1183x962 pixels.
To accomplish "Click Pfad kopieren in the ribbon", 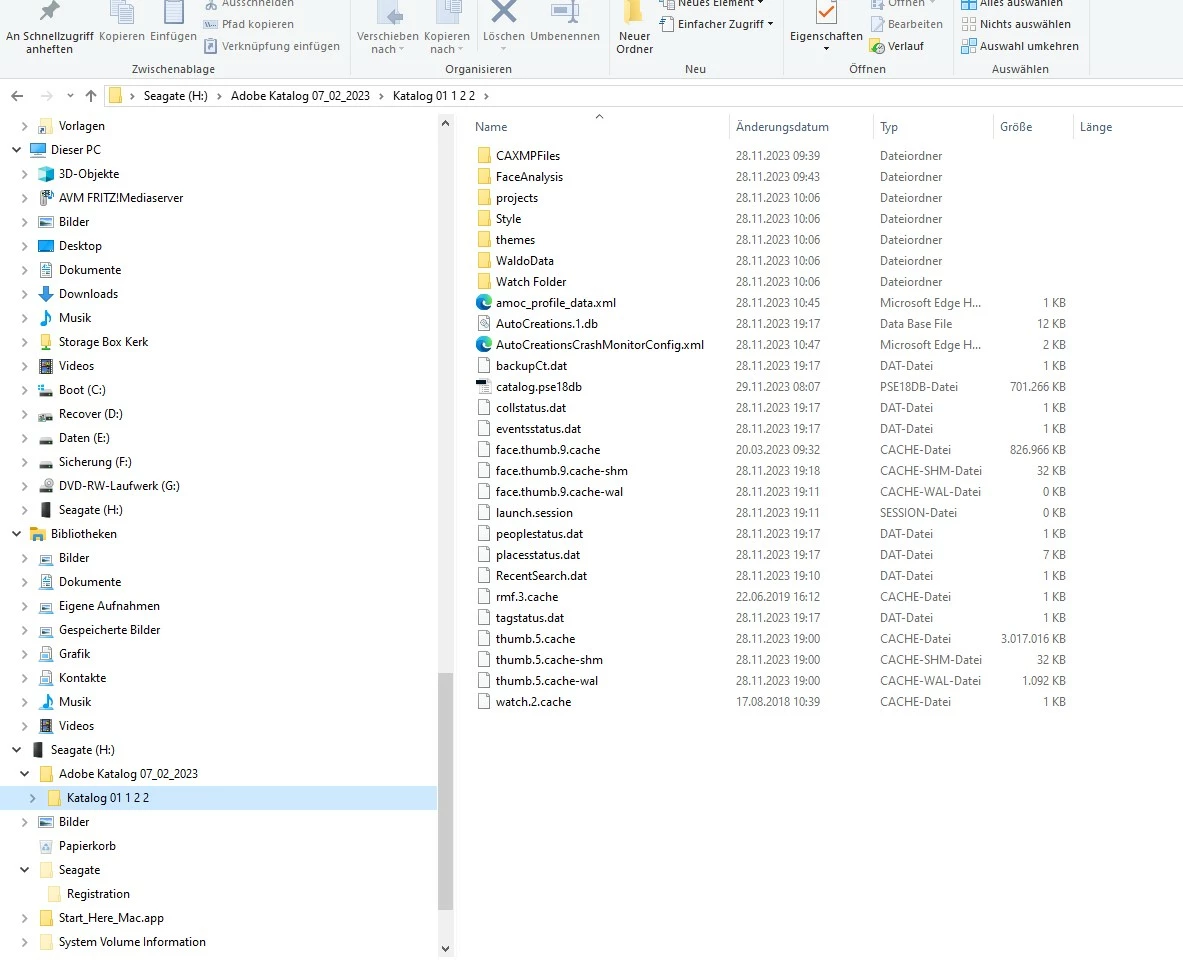I will click(x=249, y=24).
